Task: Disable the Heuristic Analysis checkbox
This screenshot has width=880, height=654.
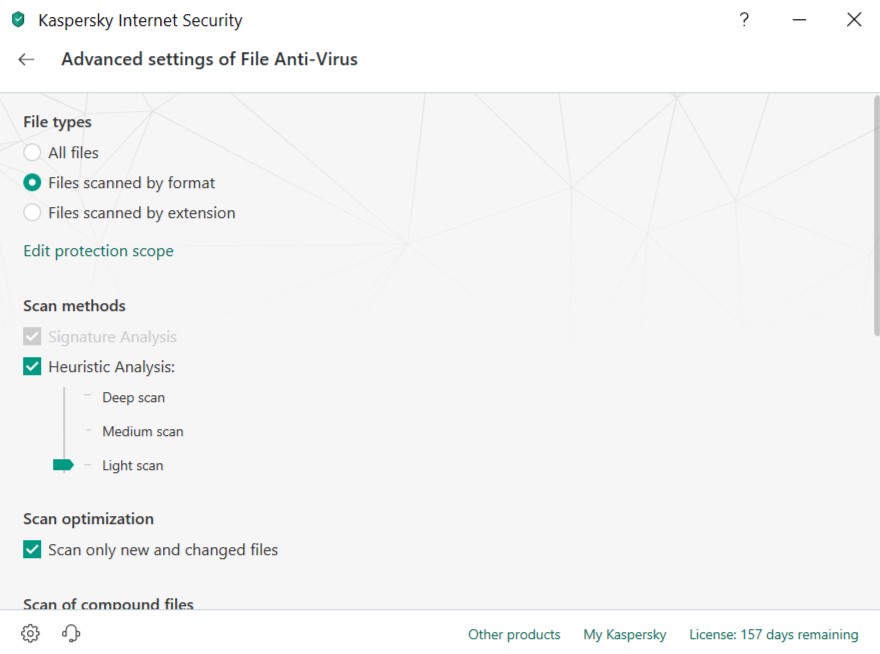Action: 32,367
